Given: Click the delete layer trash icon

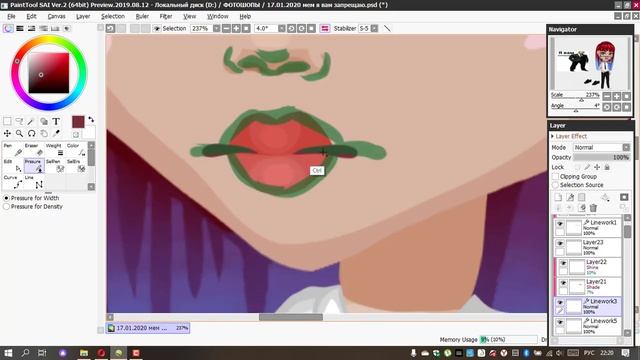Looking at the screenshot, I should [x=593, y=208].
